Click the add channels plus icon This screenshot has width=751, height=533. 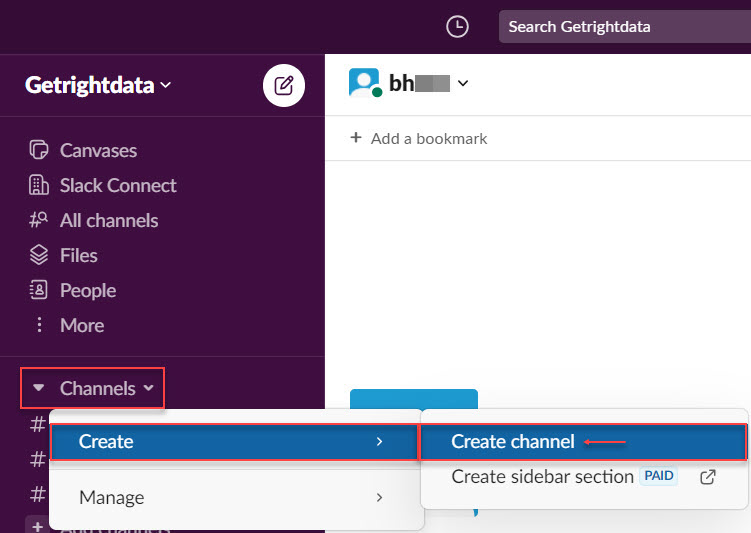[37, 525]
